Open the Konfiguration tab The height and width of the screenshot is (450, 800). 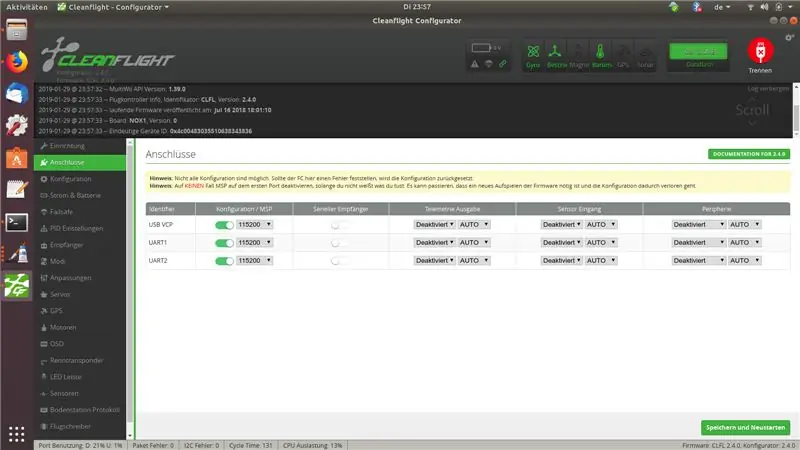(x=80, y=179)
